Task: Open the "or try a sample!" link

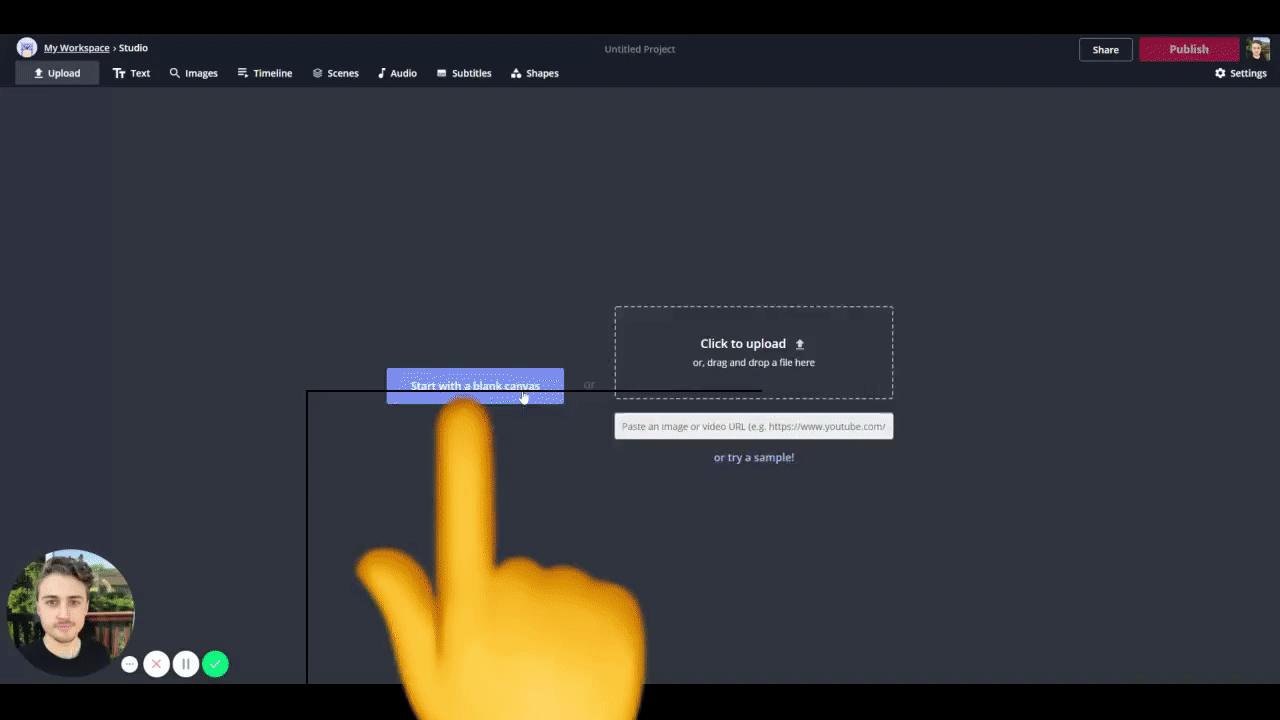Action: [754, 457]
